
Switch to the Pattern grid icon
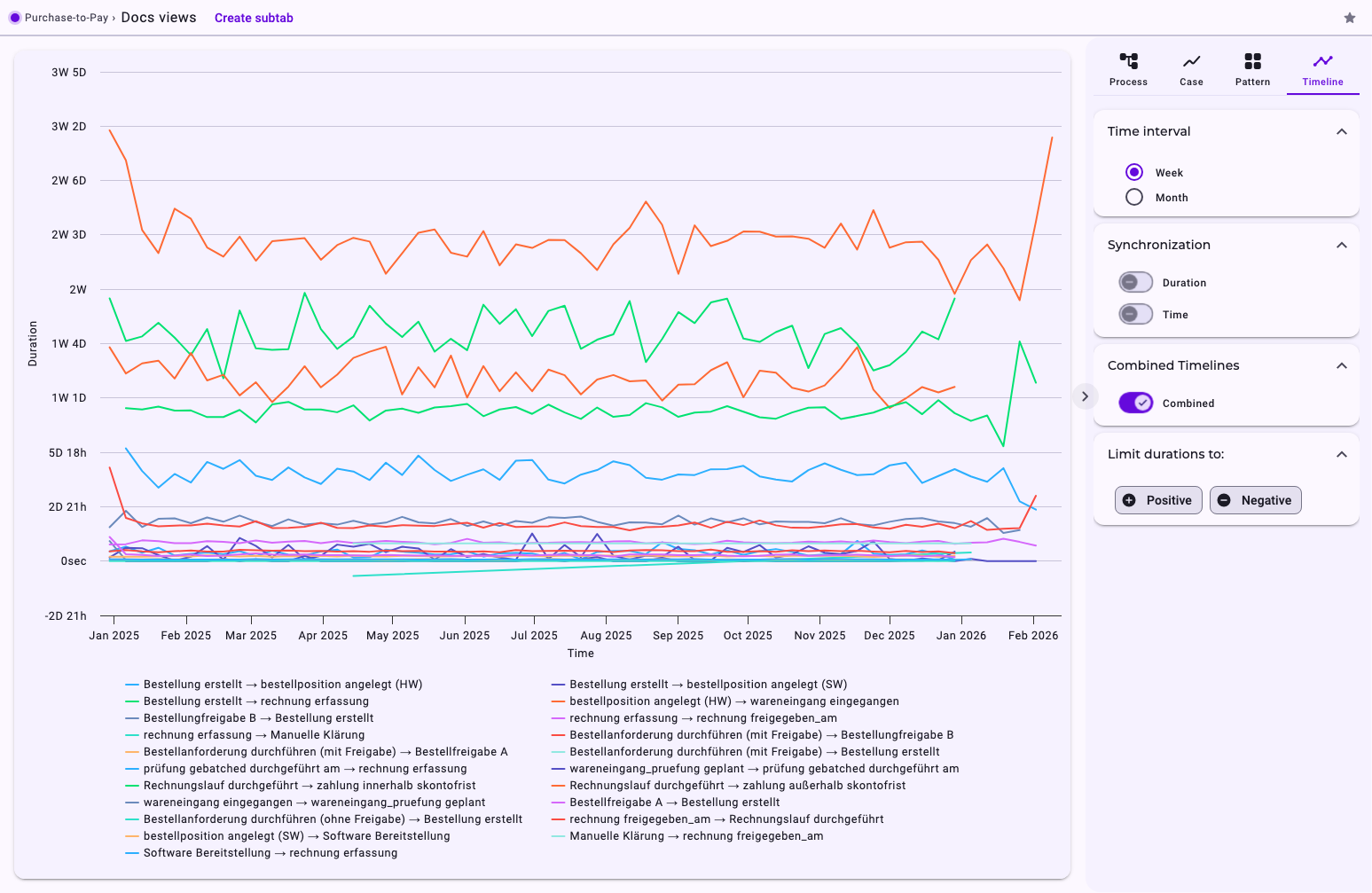[x=1252, y=61]
